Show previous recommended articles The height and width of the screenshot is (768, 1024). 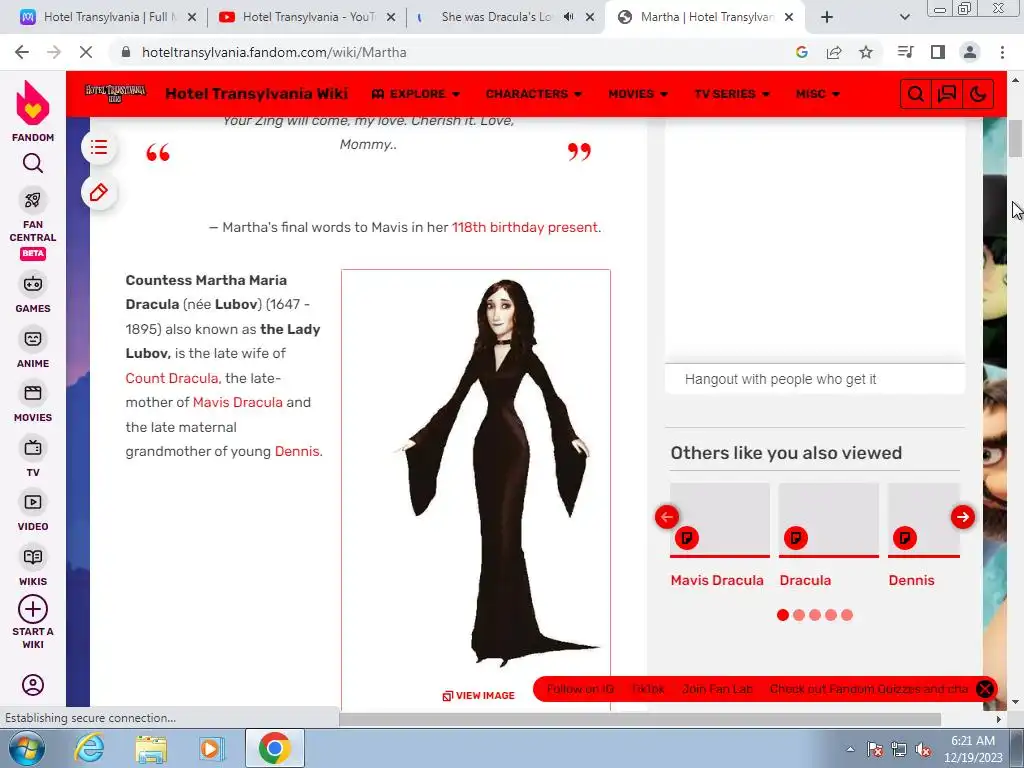(667, 517)
